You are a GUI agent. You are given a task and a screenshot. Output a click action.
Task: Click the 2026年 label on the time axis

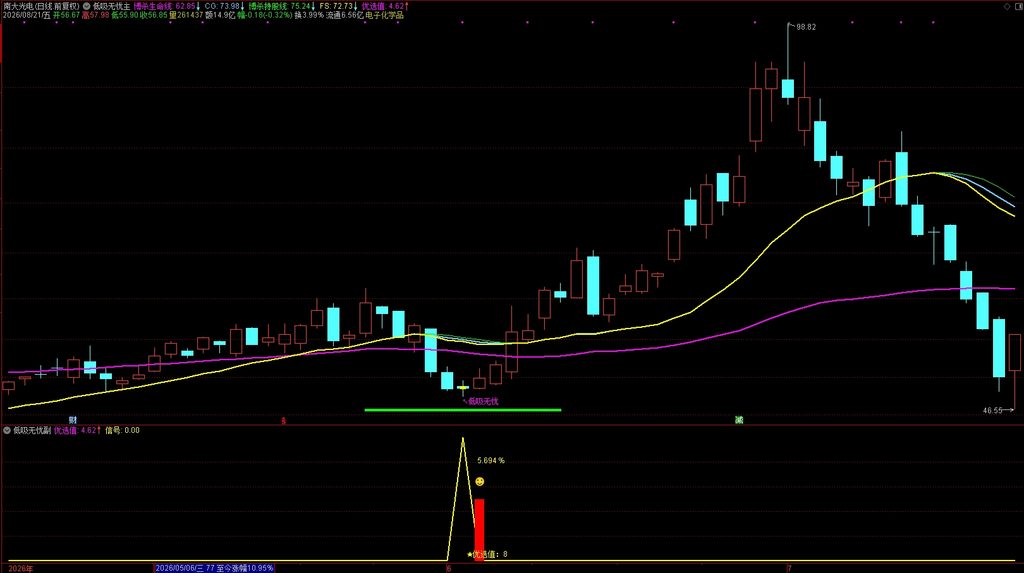click(20, 568)
